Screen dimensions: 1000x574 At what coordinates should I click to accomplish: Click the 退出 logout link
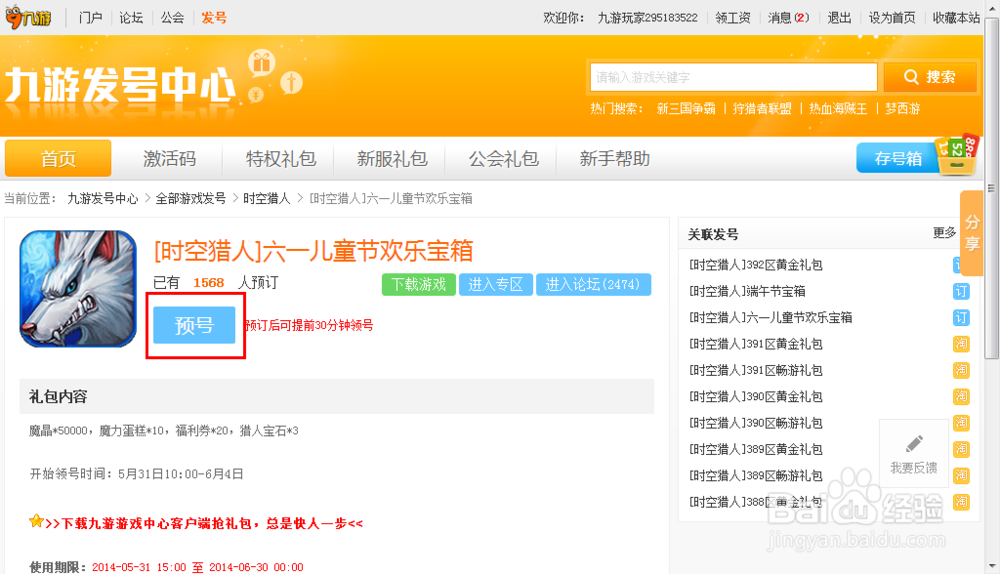click(839, 18)
